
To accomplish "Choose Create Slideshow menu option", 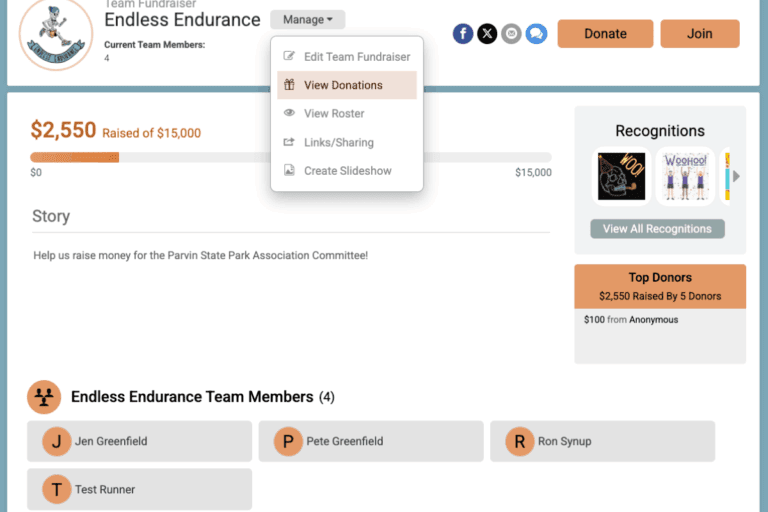I will point(347,171).
